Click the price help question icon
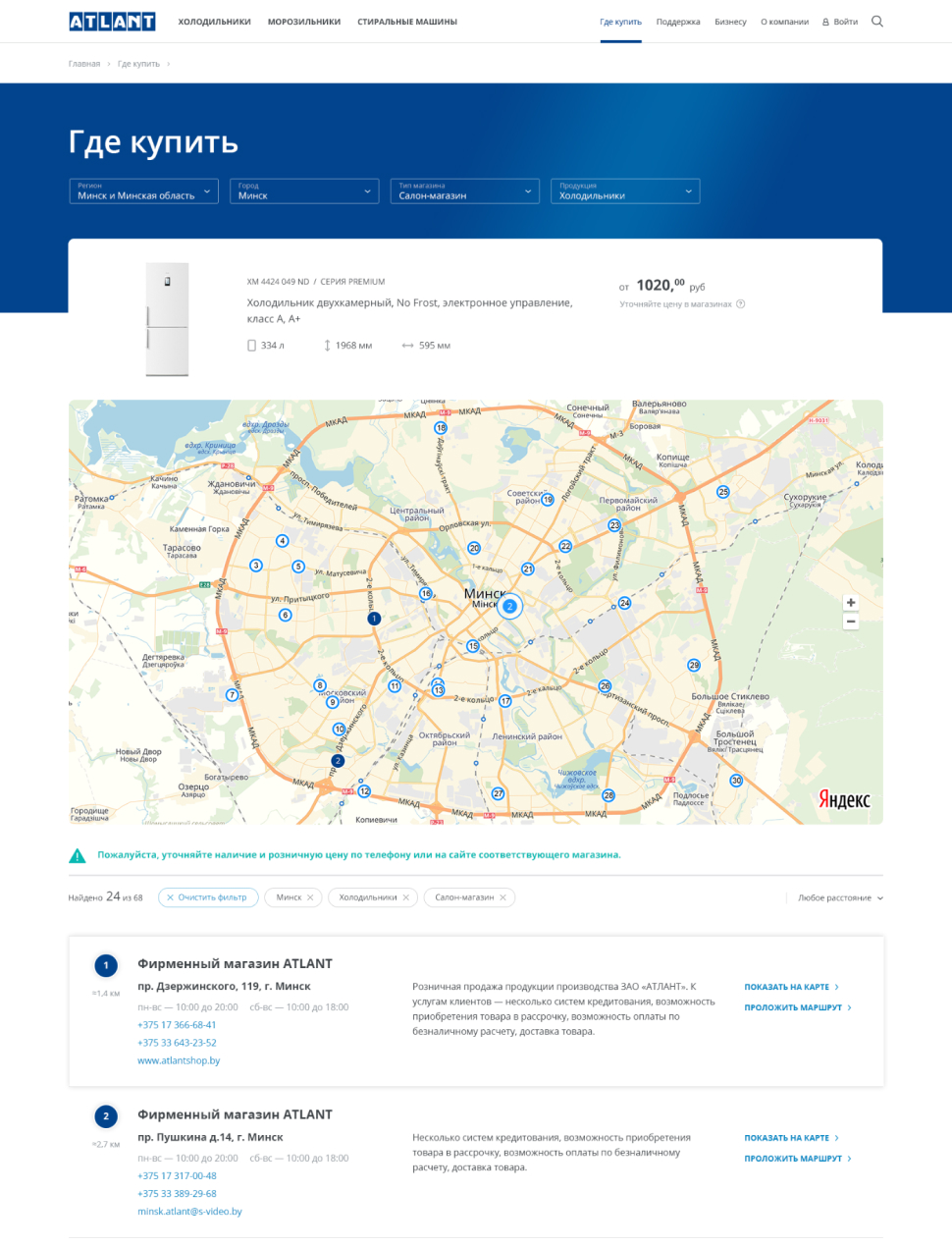The height and width of the screenshot is (1247, 952). (x=741, y=304)
